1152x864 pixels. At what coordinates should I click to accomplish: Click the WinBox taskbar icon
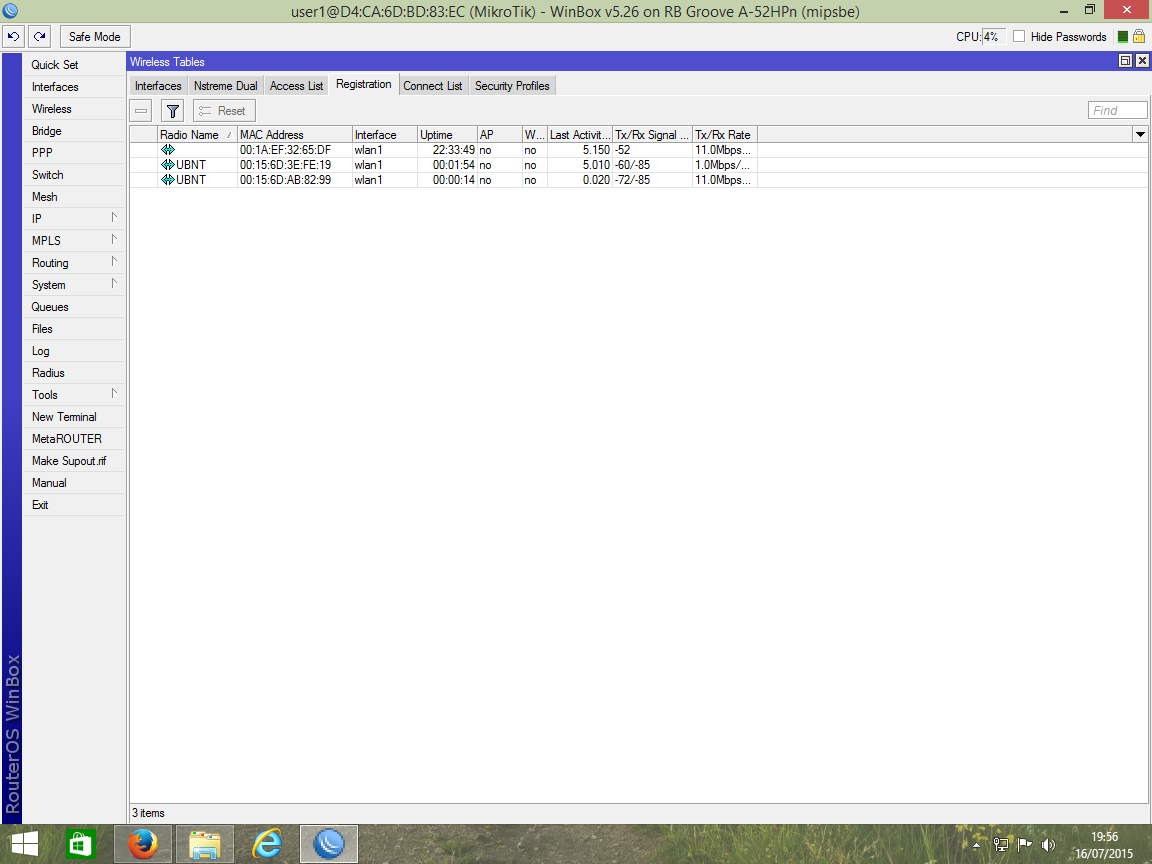(x=329, y=844)
